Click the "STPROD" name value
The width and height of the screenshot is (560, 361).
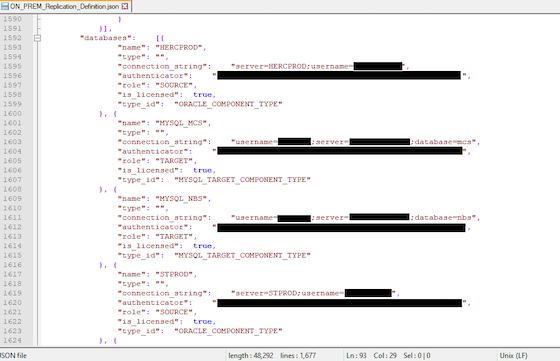click(174, 274)
